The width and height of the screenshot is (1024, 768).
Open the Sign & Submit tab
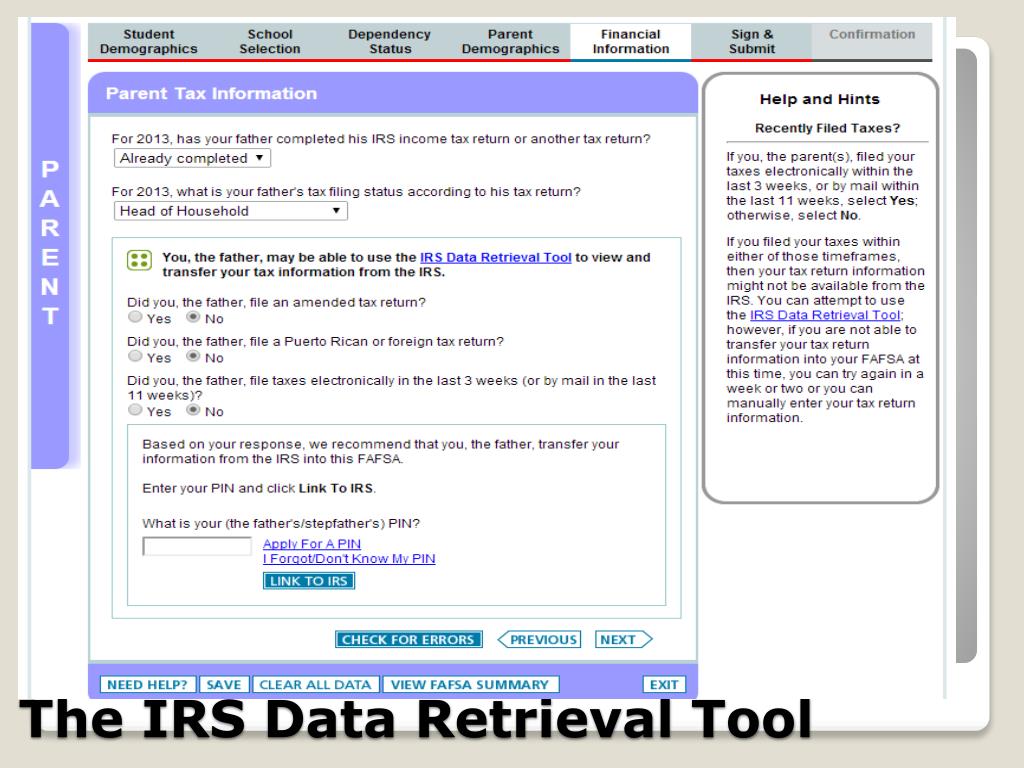(x=752, y=41)
